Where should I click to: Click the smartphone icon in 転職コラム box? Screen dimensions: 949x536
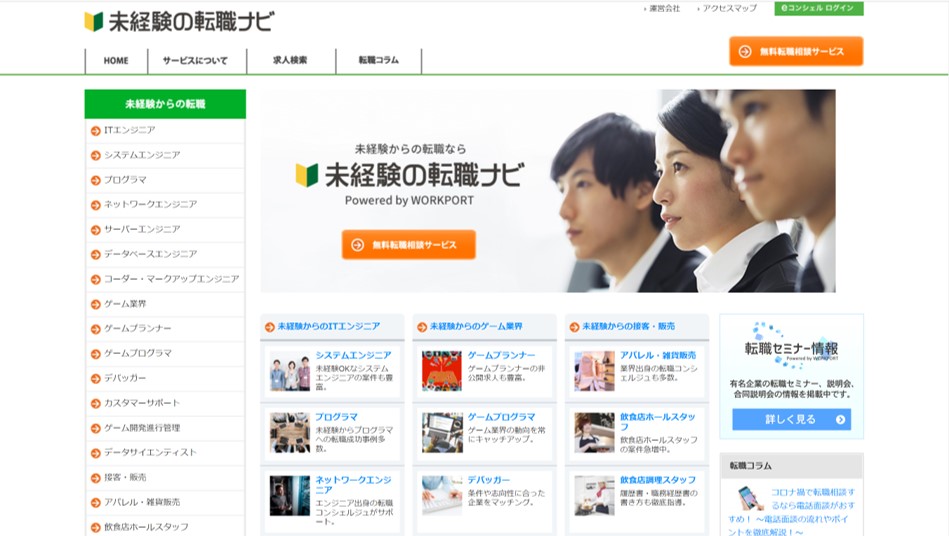[x=749, y=498]
